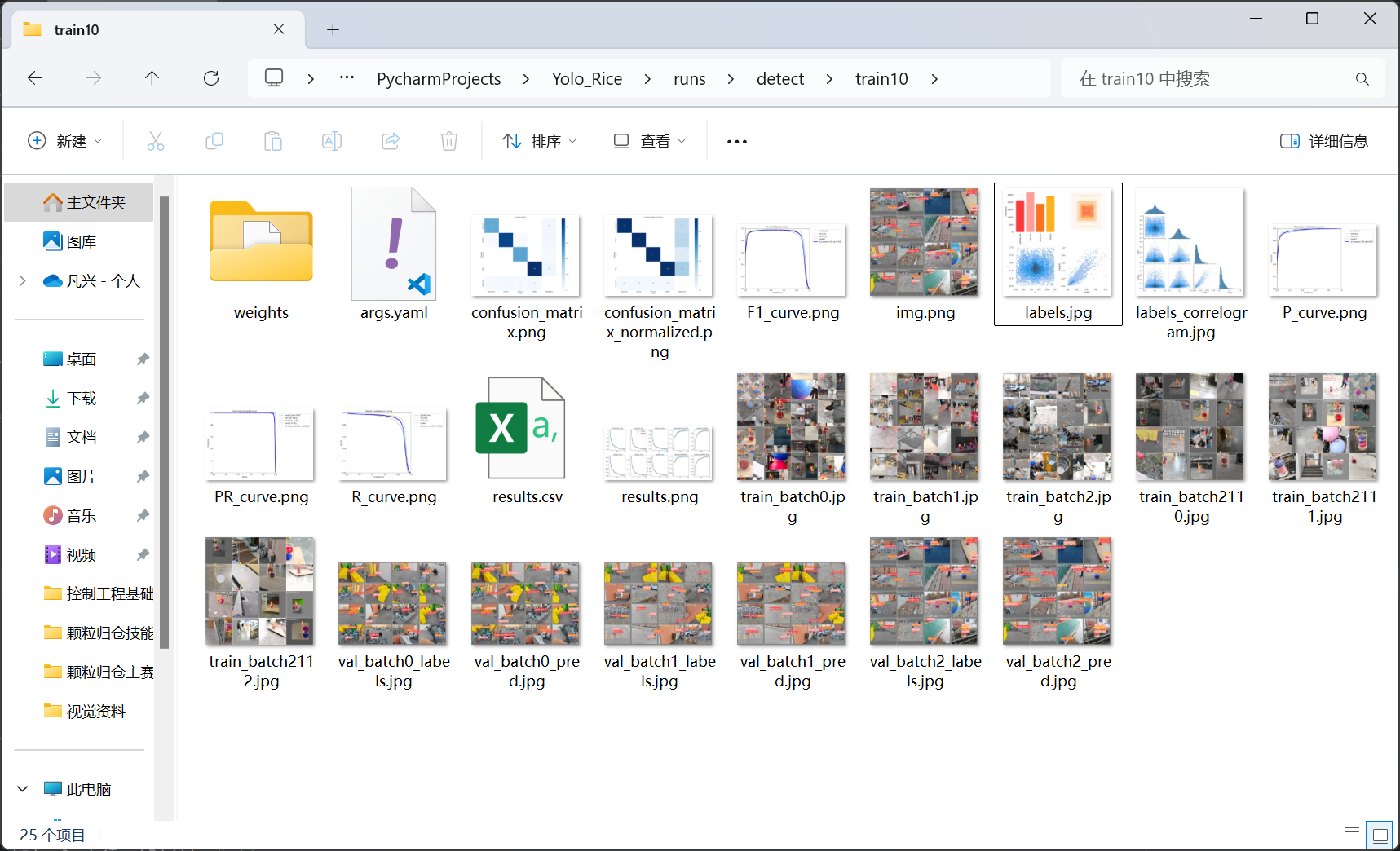Click PycharmProjects in the breadcrumb
The width and height of the screenshot is (1400, 851).
(439, 79)
